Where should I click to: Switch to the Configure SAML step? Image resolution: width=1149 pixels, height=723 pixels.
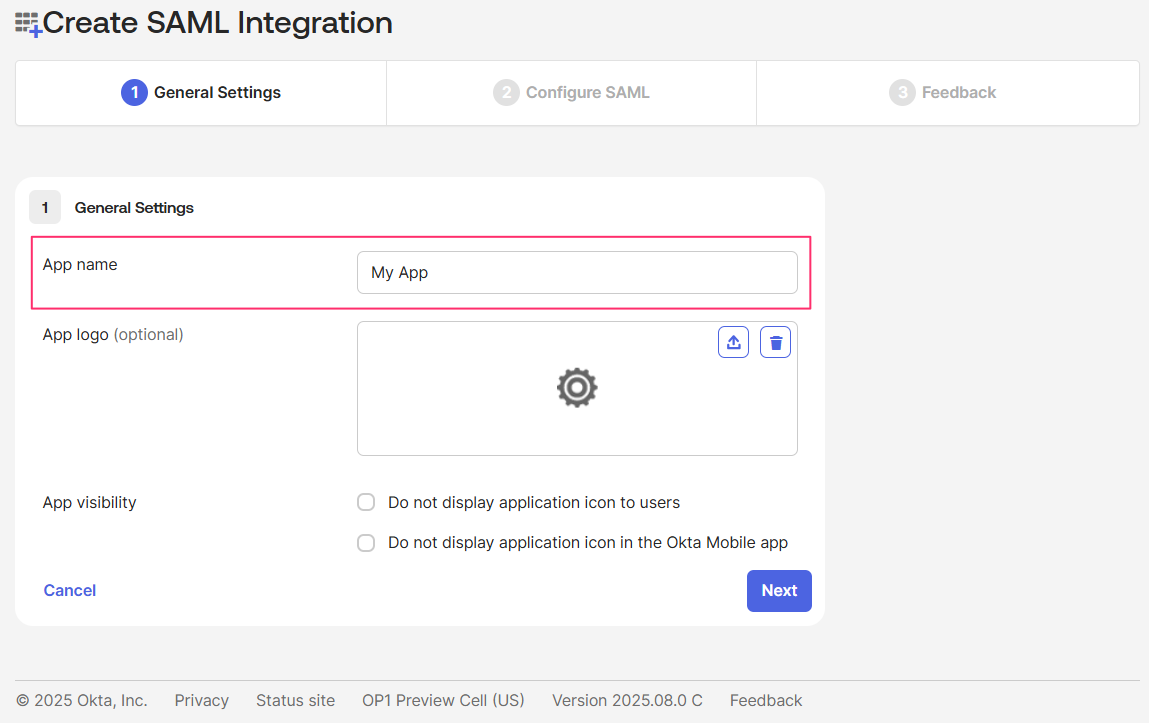(x=571, y=92)
